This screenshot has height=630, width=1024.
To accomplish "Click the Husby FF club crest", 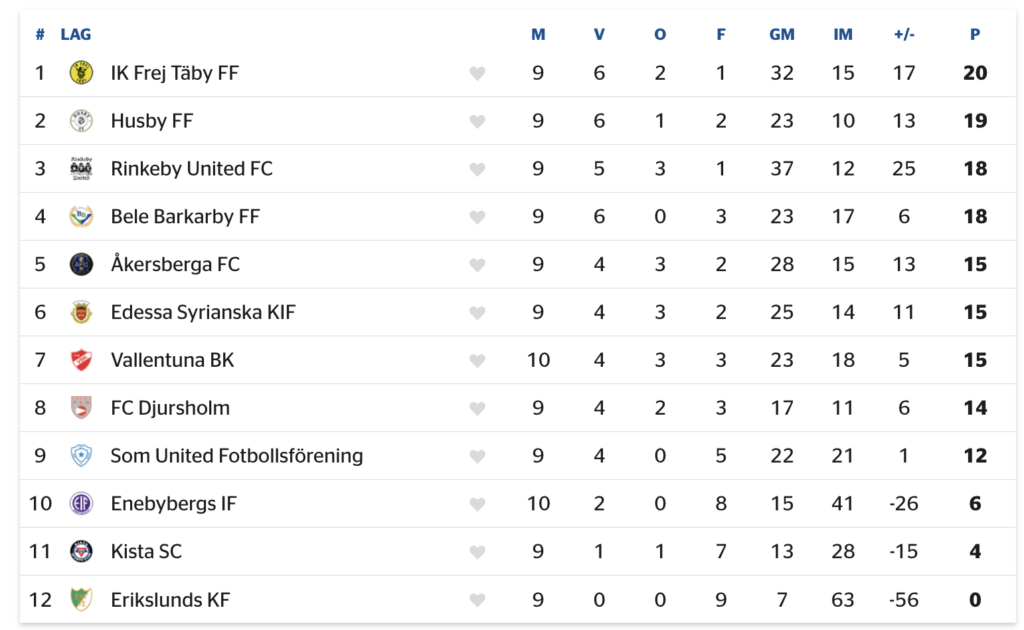I will tap(81, 121).
